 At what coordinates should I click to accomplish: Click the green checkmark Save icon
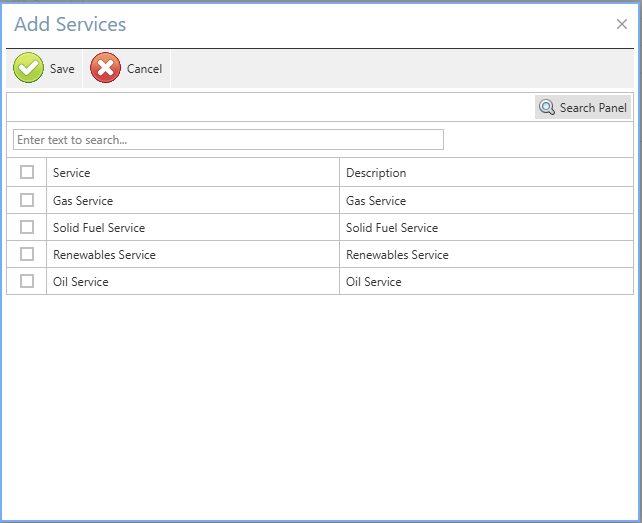point(28,69)
